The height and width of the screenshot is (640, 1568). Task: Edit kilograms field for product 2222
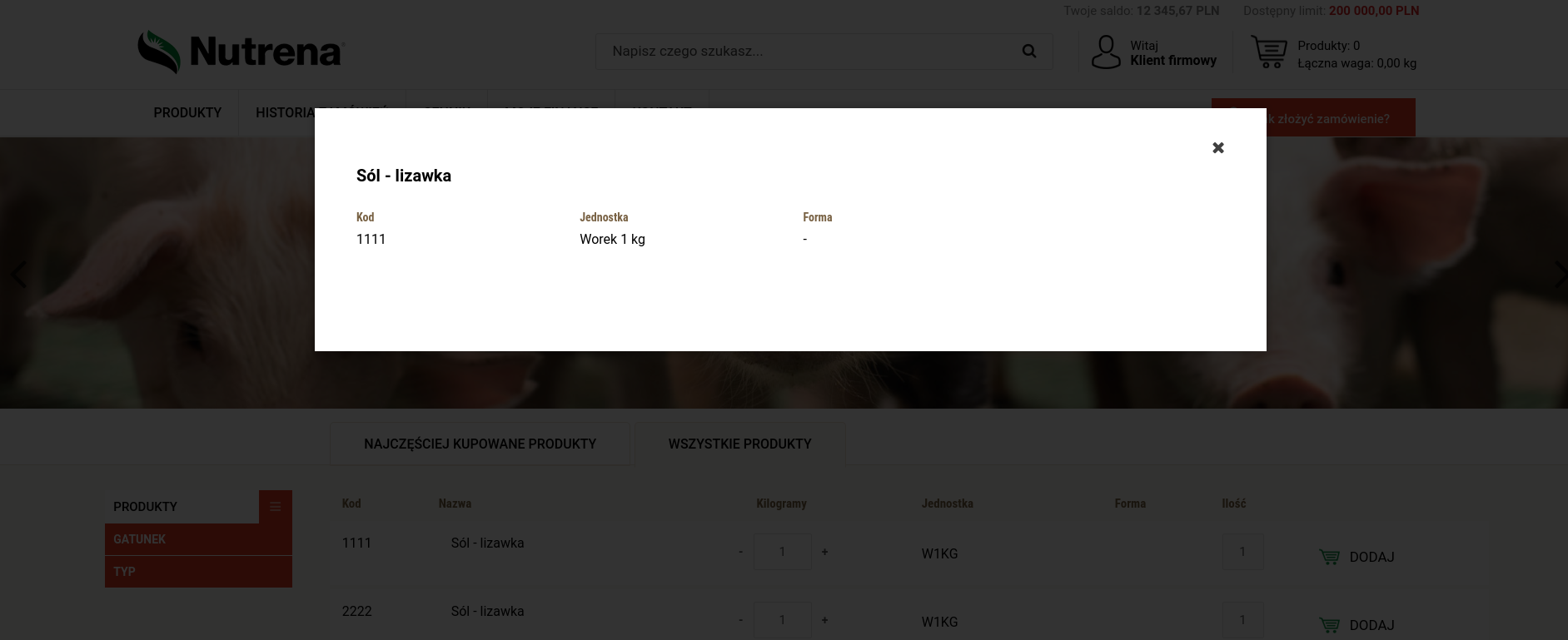[783, 620]
